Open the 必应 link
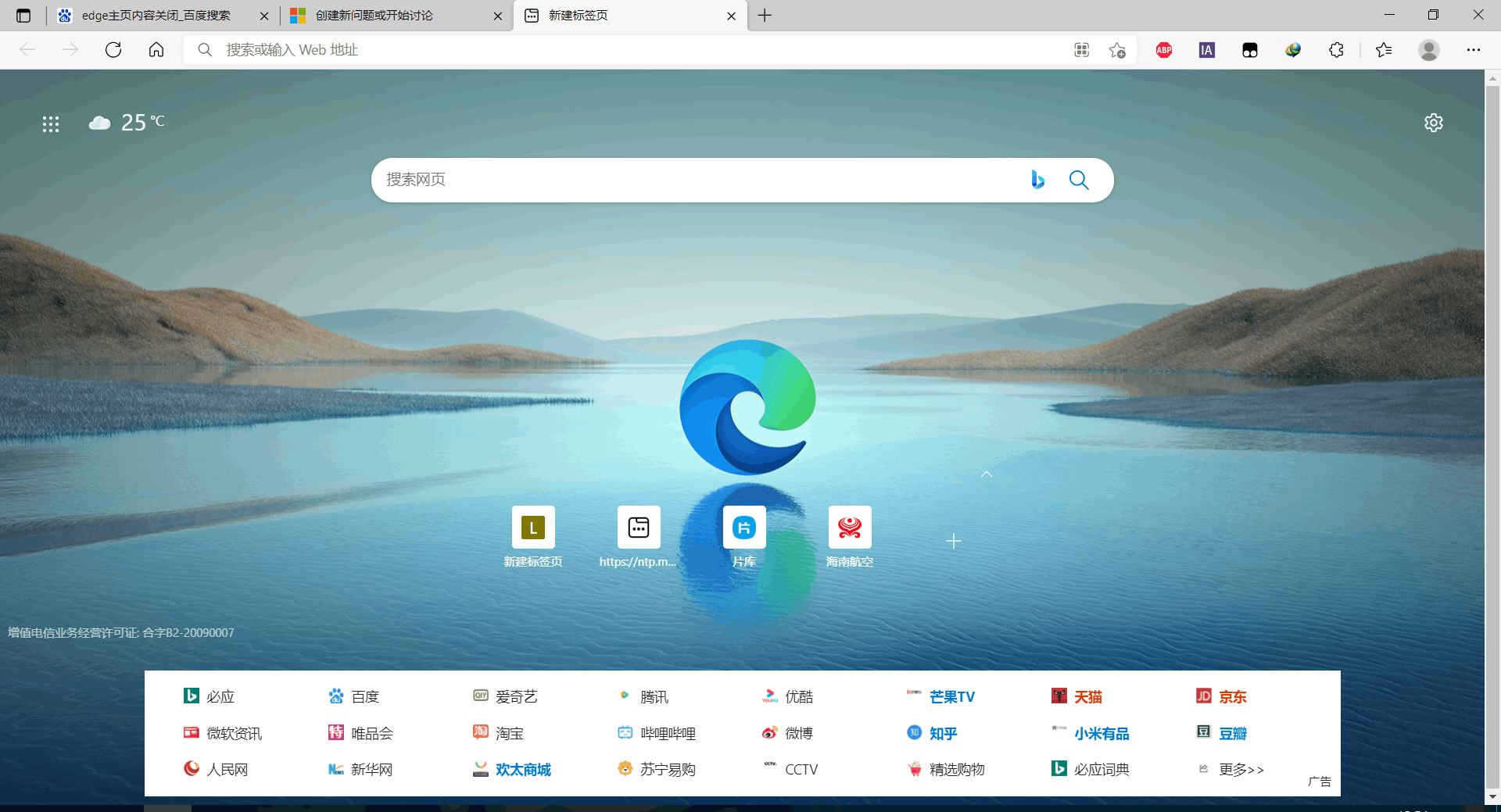Image resolution: width=1501 pixels, height=812 pixels. 210,696
